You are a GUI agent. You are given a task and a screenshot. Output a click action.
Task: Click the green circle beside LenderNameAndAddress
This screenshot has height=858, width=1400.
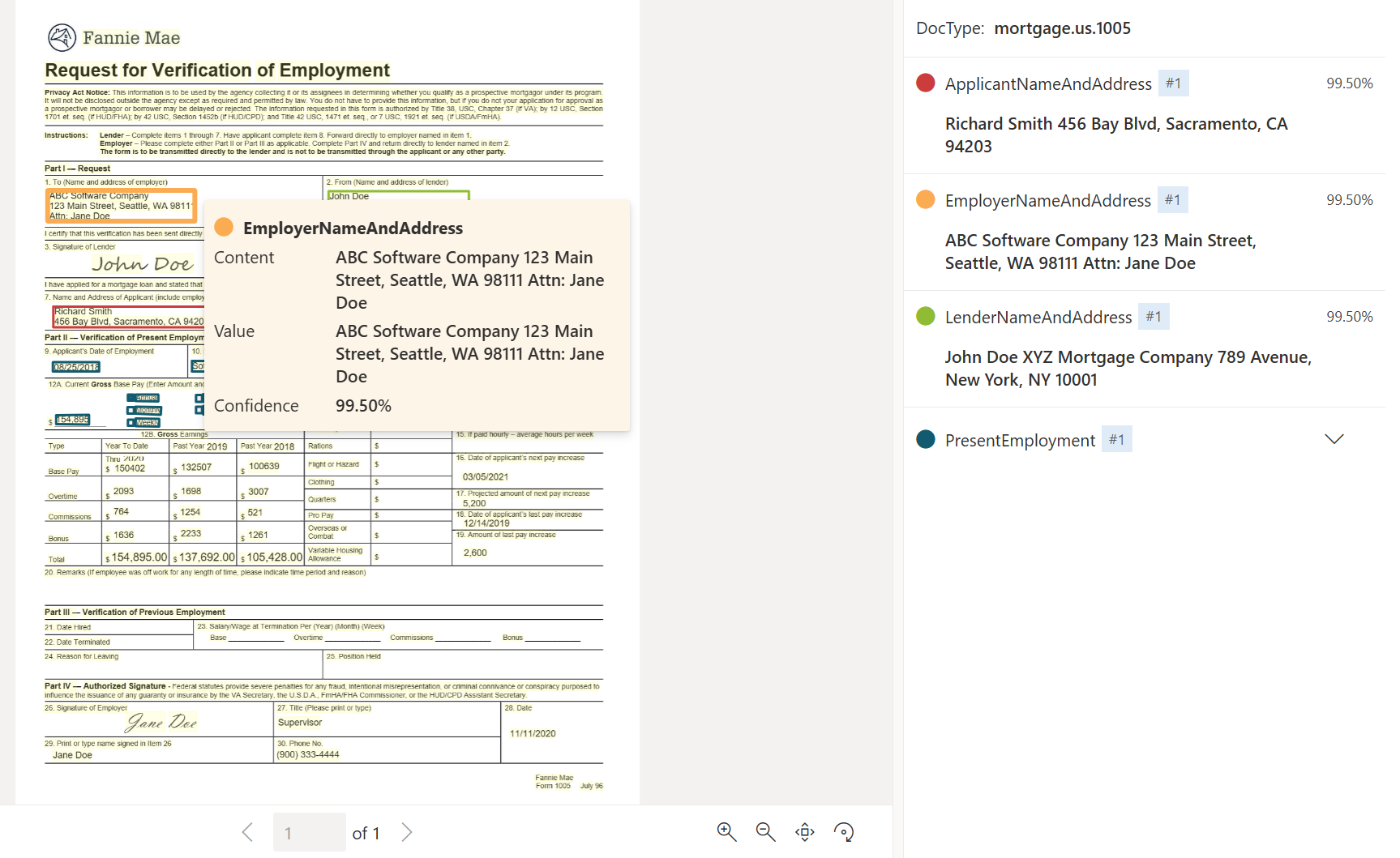(x=925, y=316)
